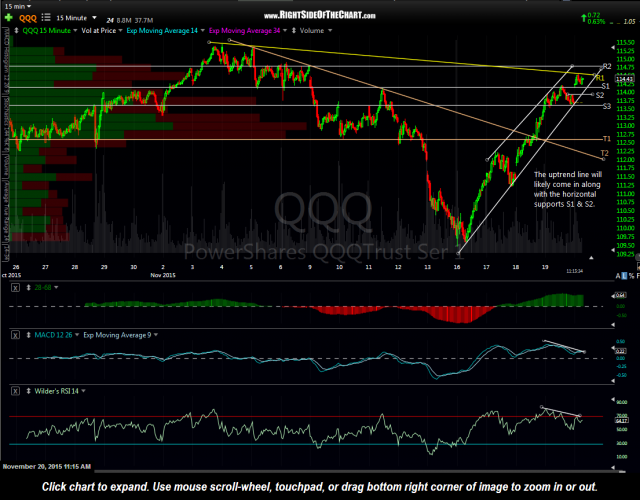Select the logarithmic scale L button
640x500 pixels.
[624, 276]
